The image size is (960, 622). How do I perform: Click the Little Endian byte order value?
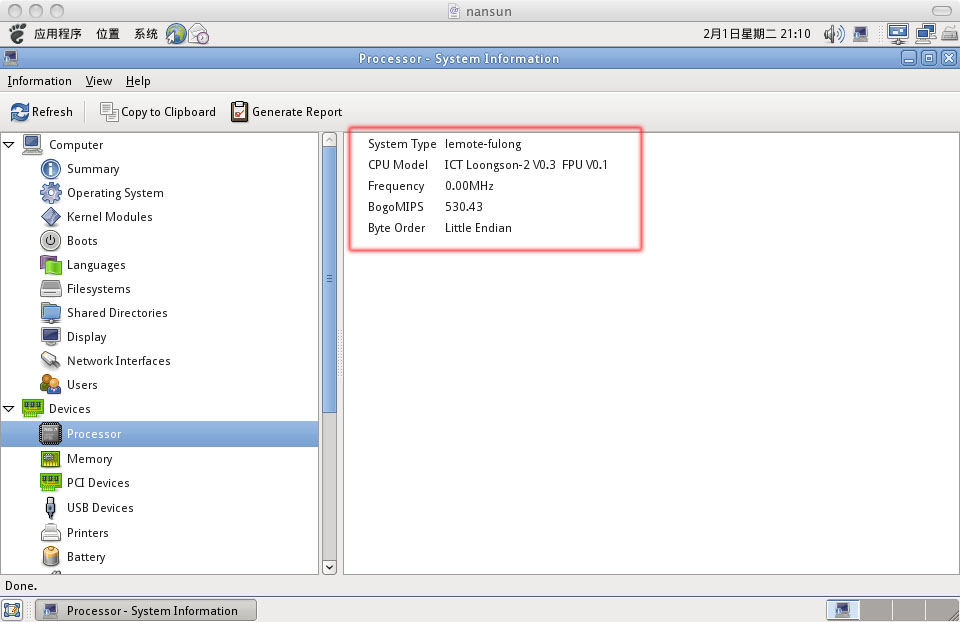[x=478, y=228]
